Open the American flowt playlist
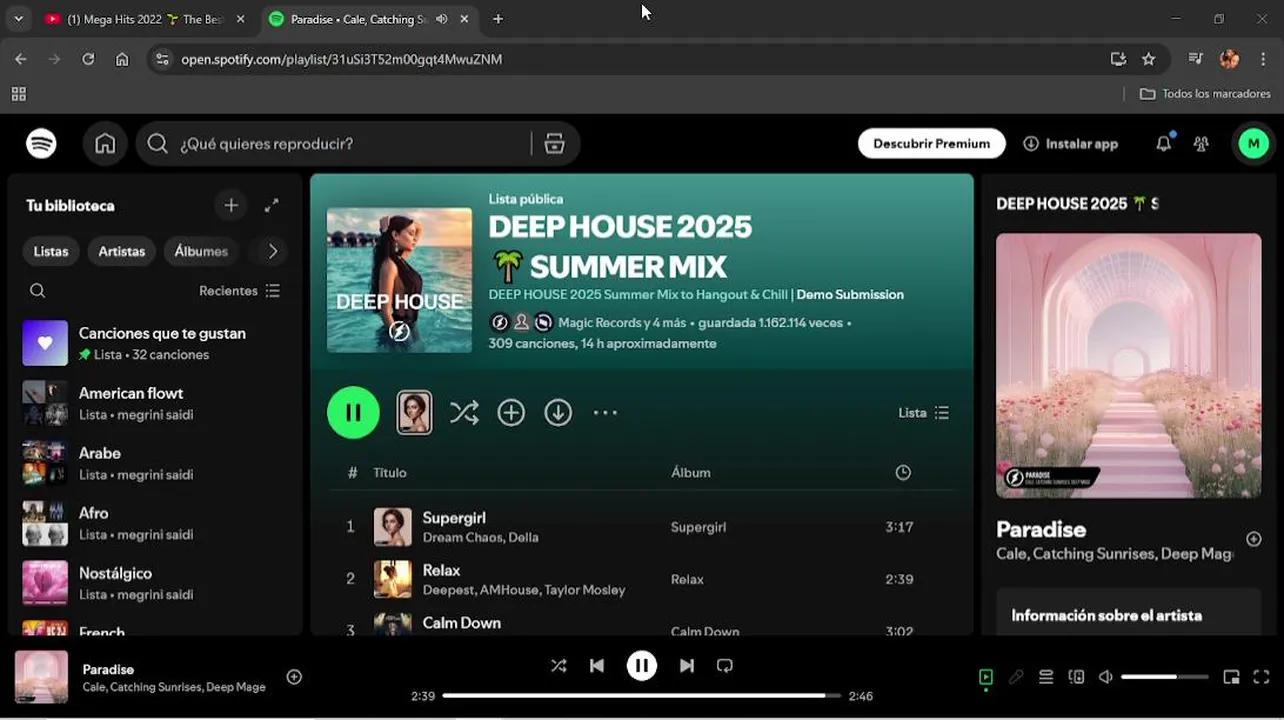 coord(155,403)
